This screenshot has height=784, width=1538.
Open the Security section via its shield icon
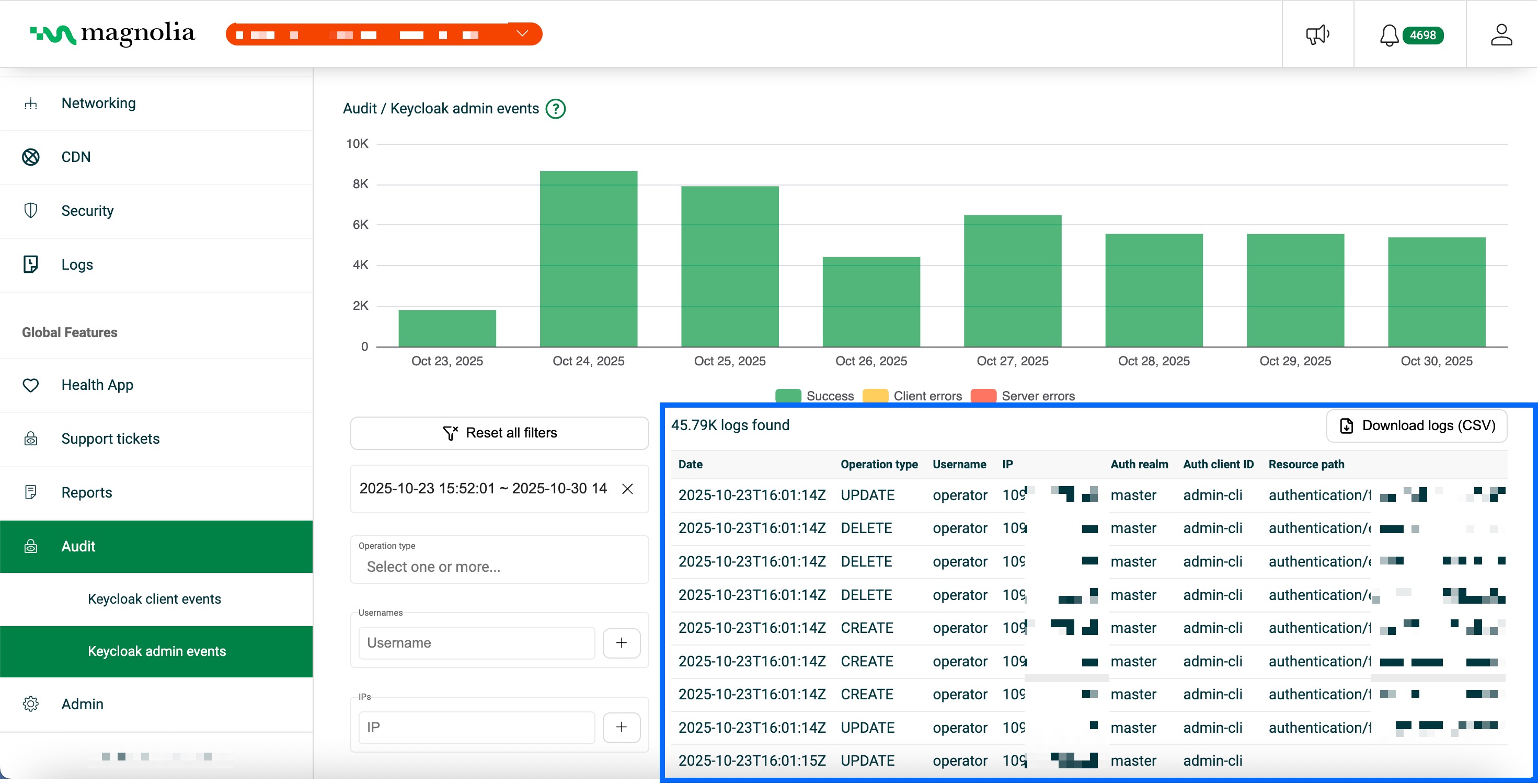31,210
